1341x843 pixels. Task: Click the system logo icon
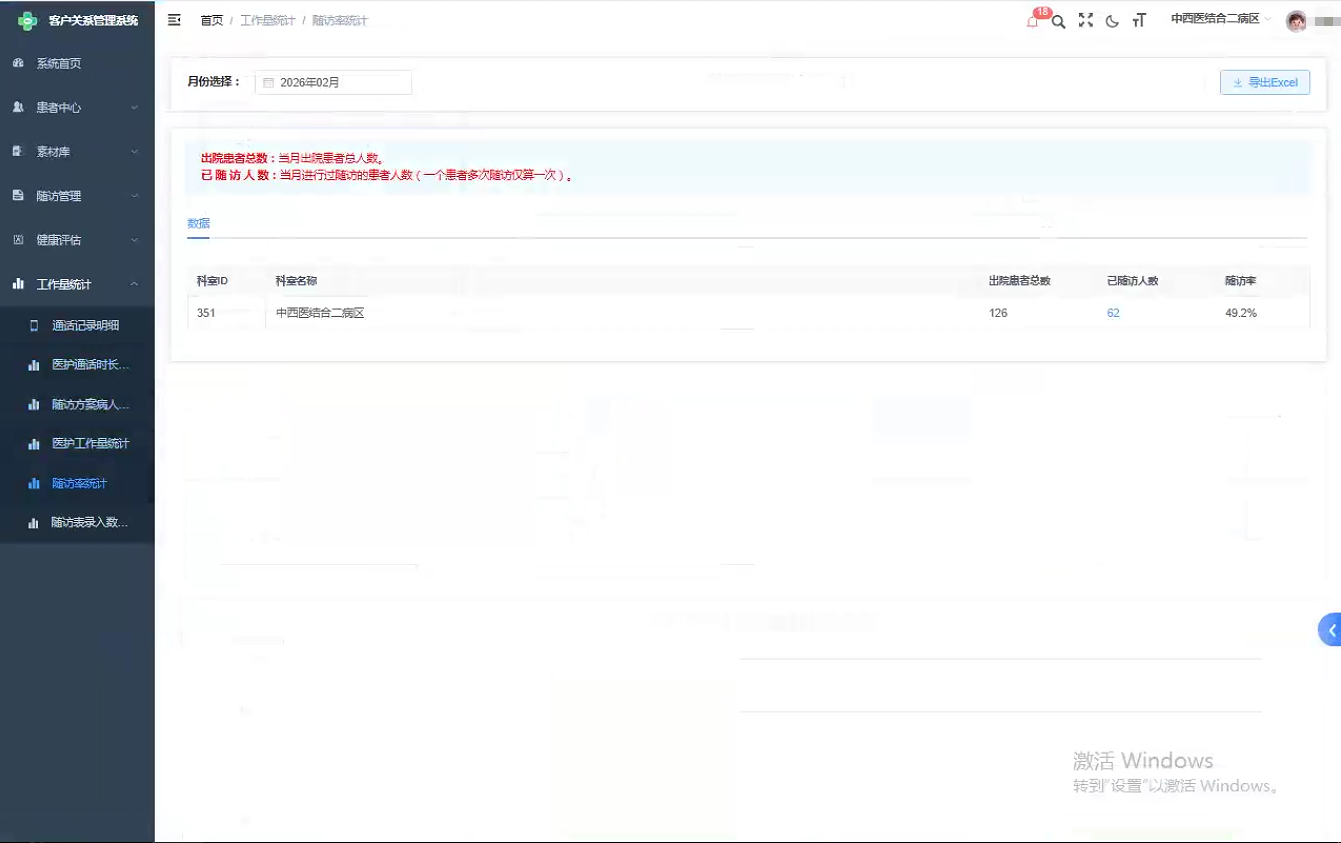[x=28, y=20]
